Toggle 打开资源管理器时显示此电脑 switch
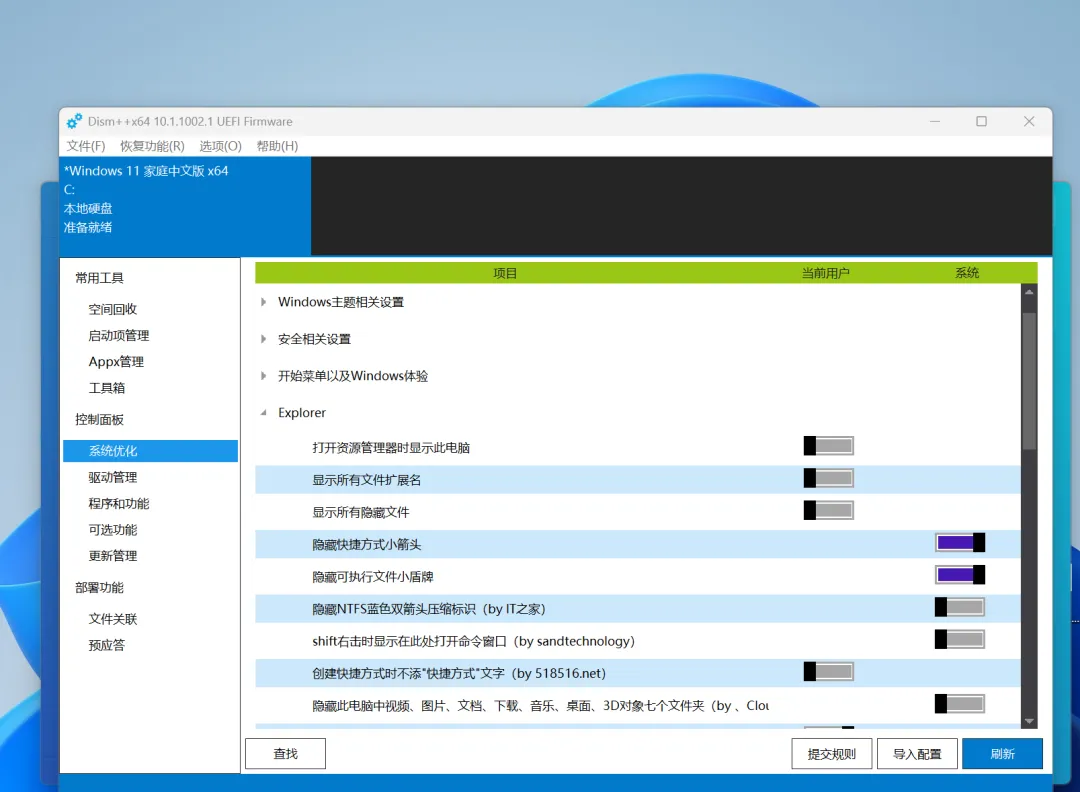1080x792 pixels. click(829, 446)
